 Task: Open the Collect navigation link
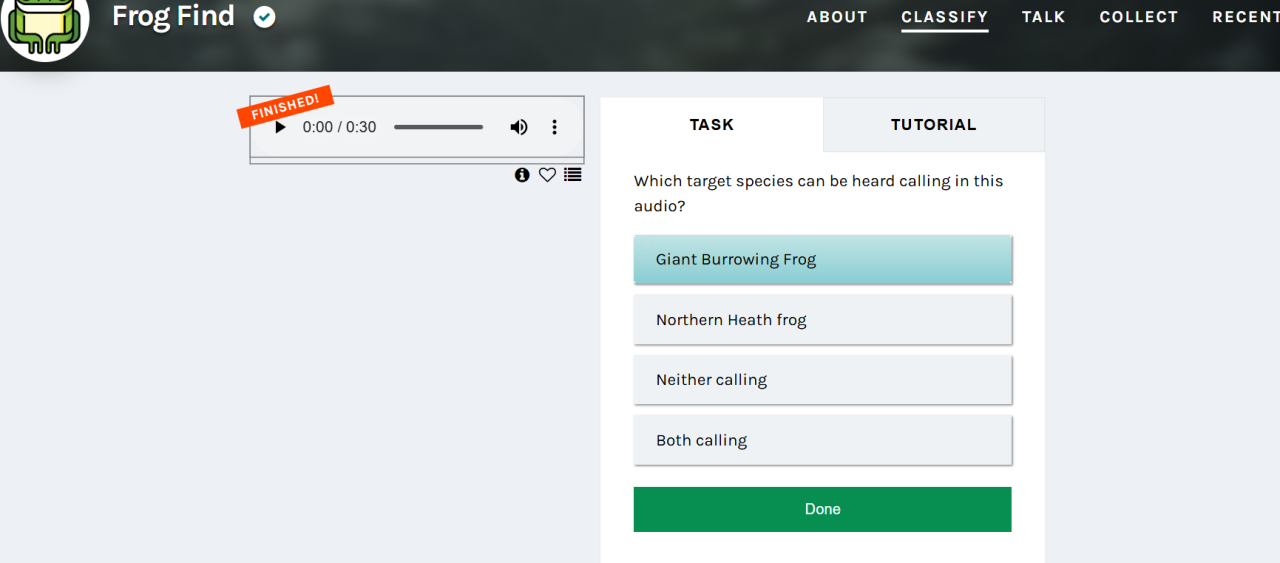[x=1139, y=17]
